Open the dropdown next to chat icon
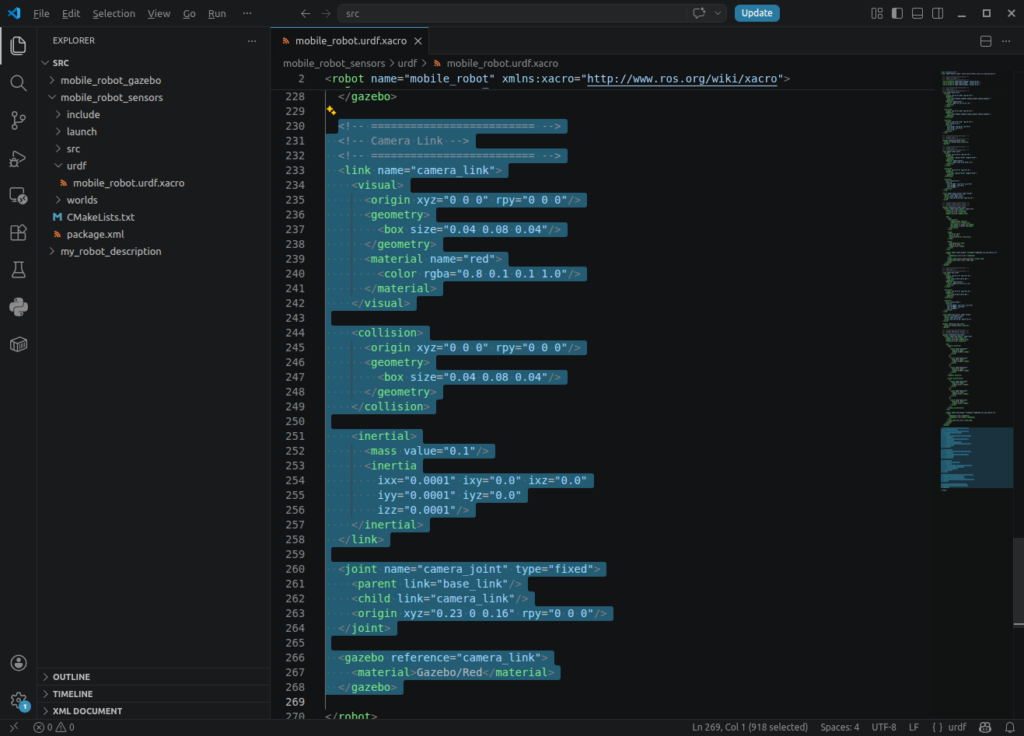The height and width of the screenshot is (736, 1024). (x=718, y=13)
